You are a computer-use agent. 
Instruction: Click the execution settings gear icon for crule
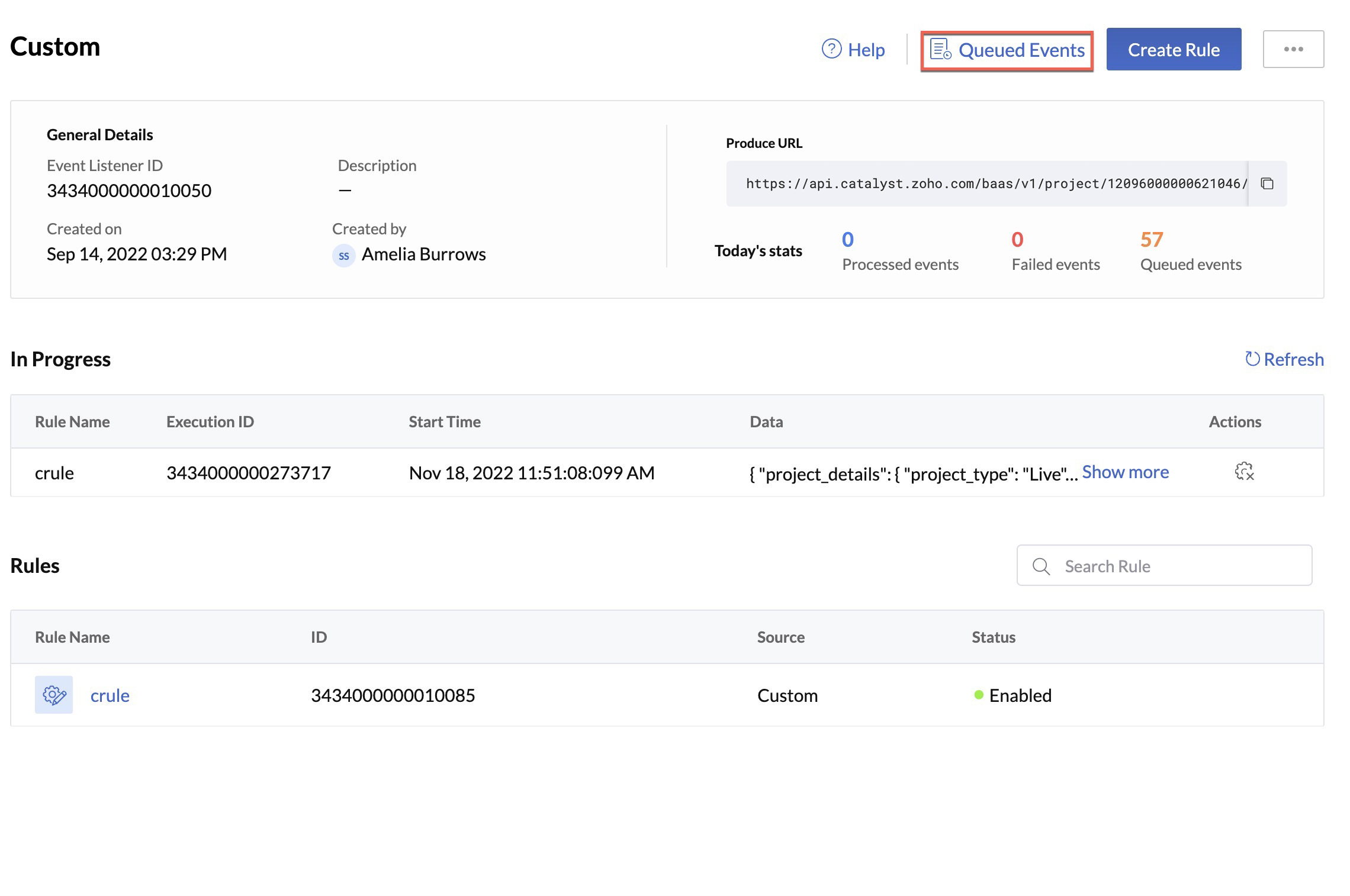(1244, 471)
